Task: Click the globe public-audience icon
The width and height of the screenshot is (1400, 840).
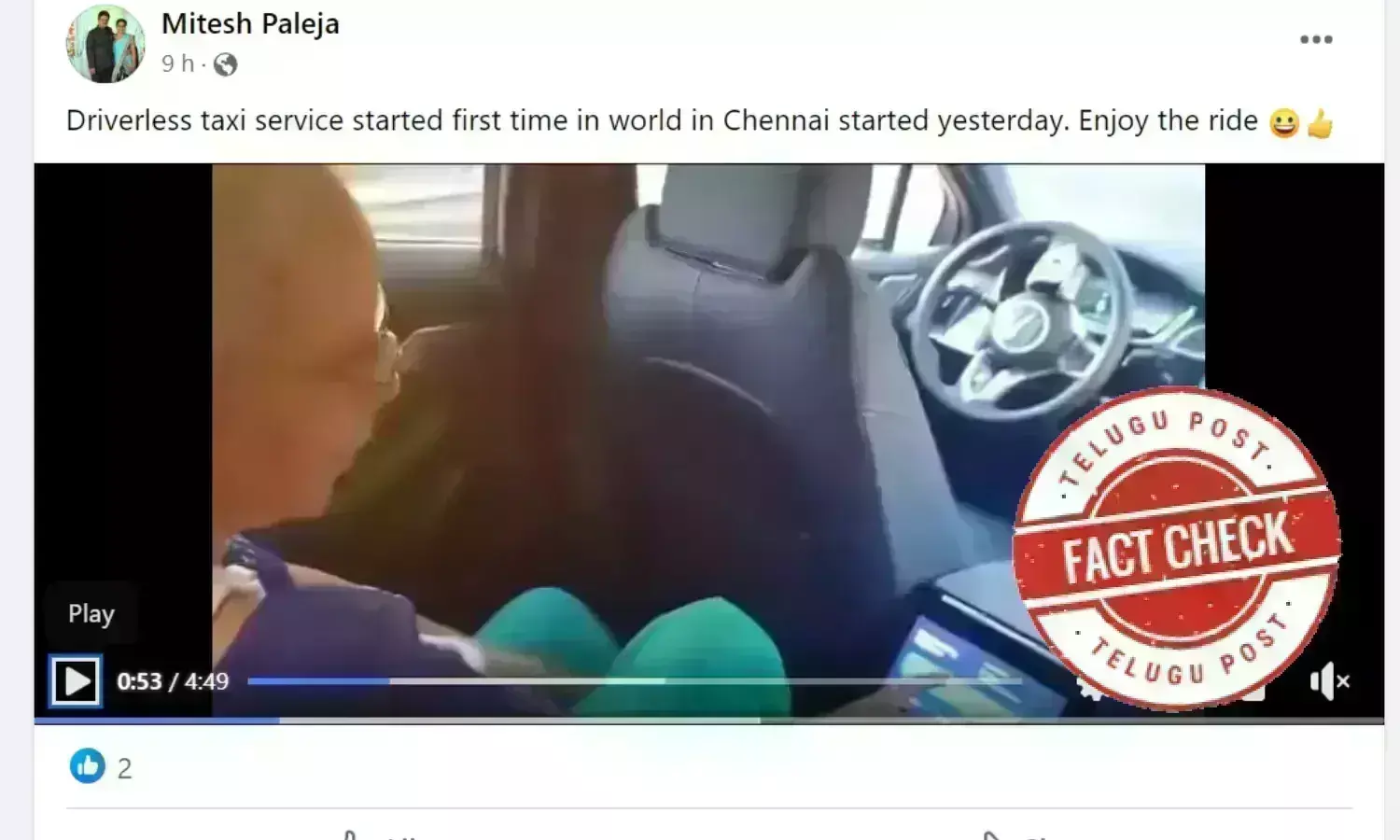Action: [225, 64]
